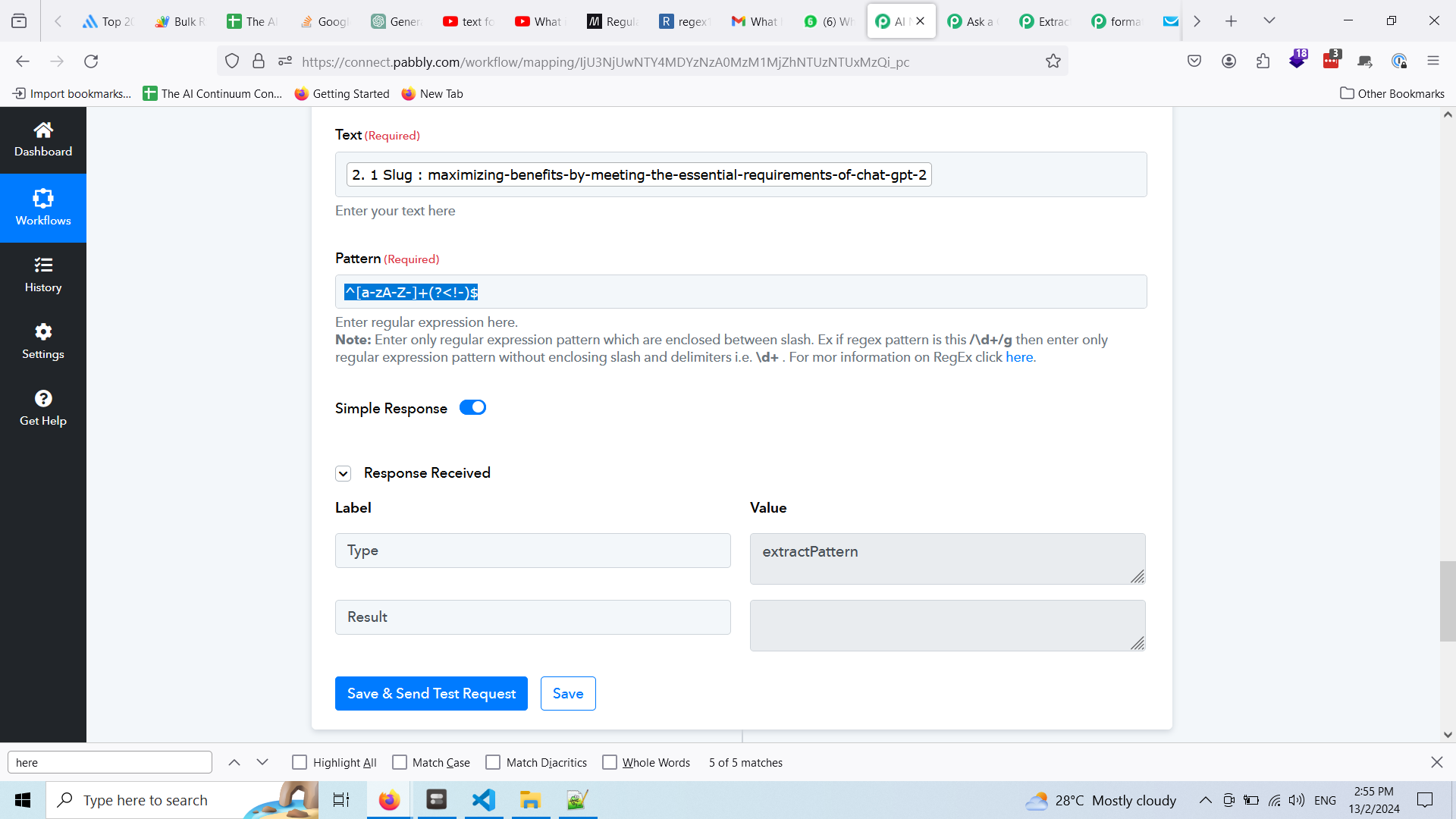Open the Import bookmarks item

click(72, 93)
